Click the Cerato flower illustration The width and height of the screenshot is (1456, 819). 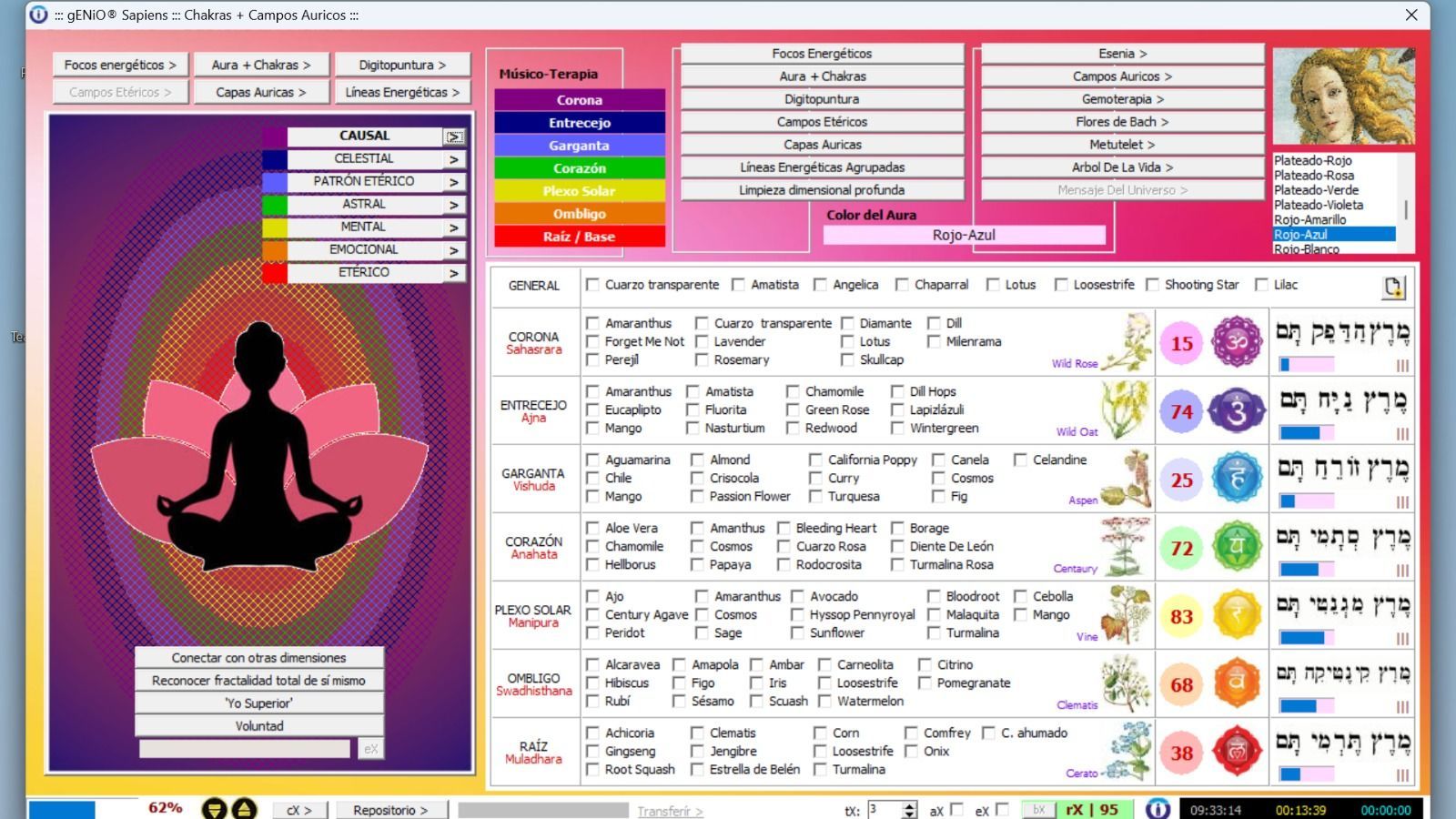[1127, 751]
